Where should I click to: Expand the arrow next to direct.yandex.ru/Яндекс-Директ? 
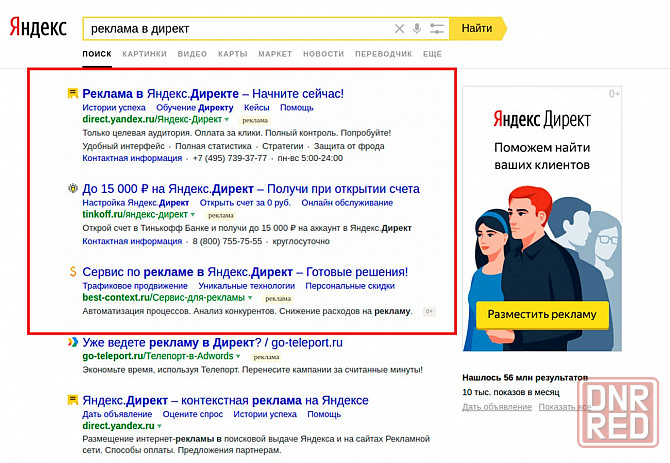(227, 119)
